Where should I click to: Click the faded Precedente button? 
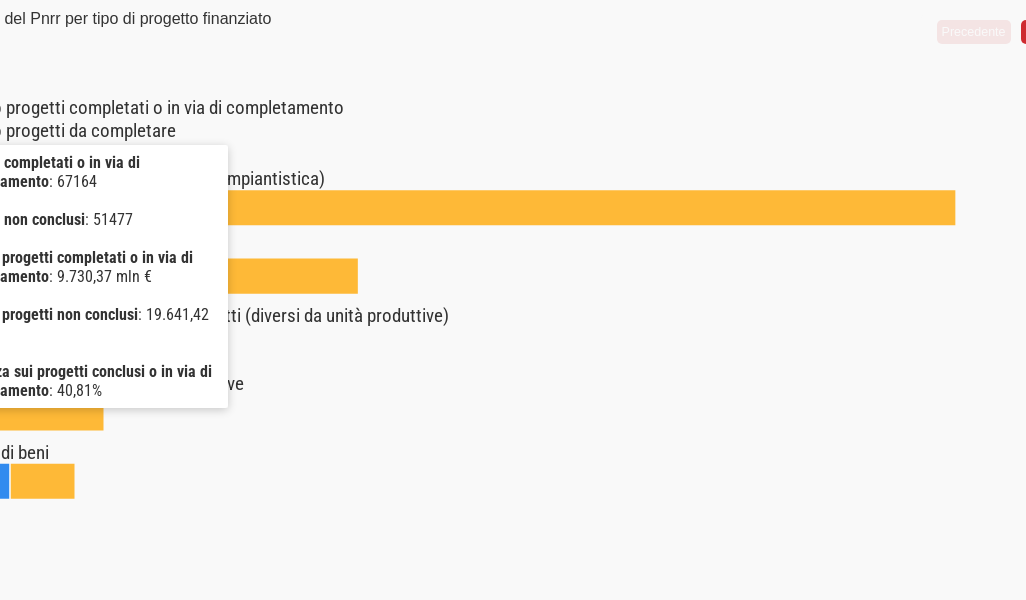point(973,32)
